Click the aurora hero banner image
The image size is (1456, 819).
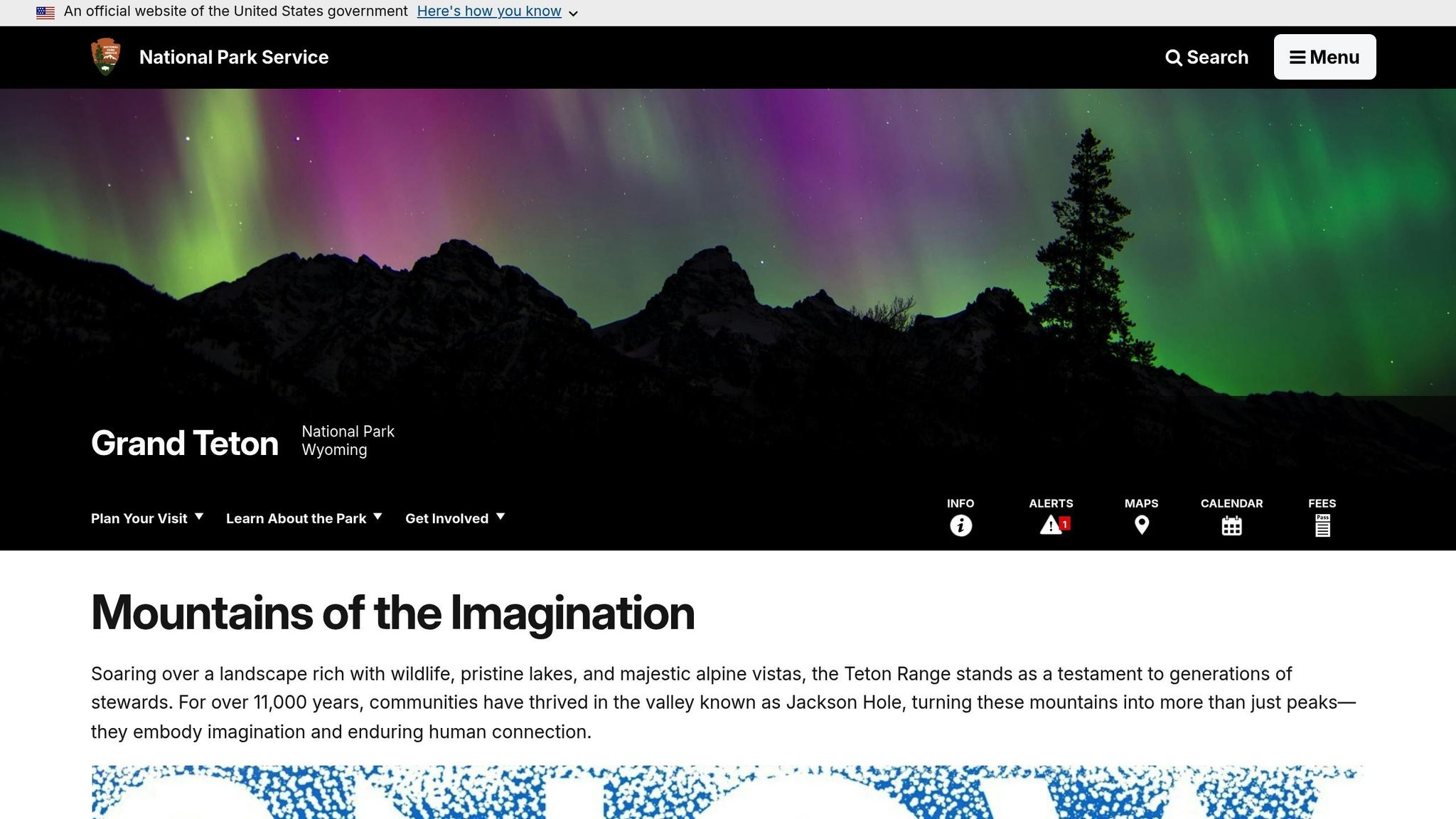pyautogui.click(x=728, y=242)
